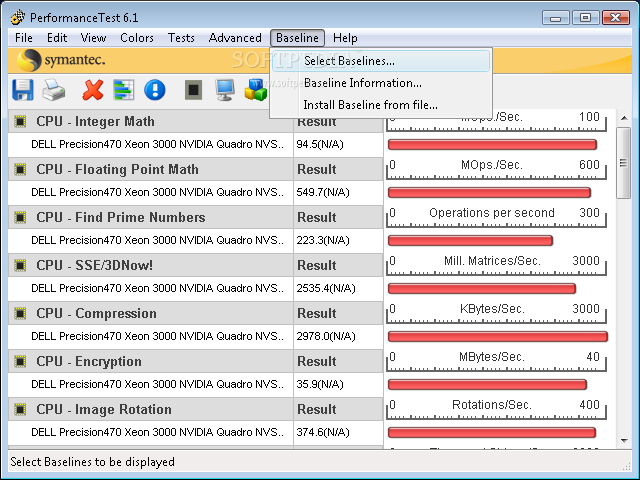The width and height of the screenshot is (640, 480).
Task: Click the 374.6(N/A) result value
Action: [x=323, y=432]
